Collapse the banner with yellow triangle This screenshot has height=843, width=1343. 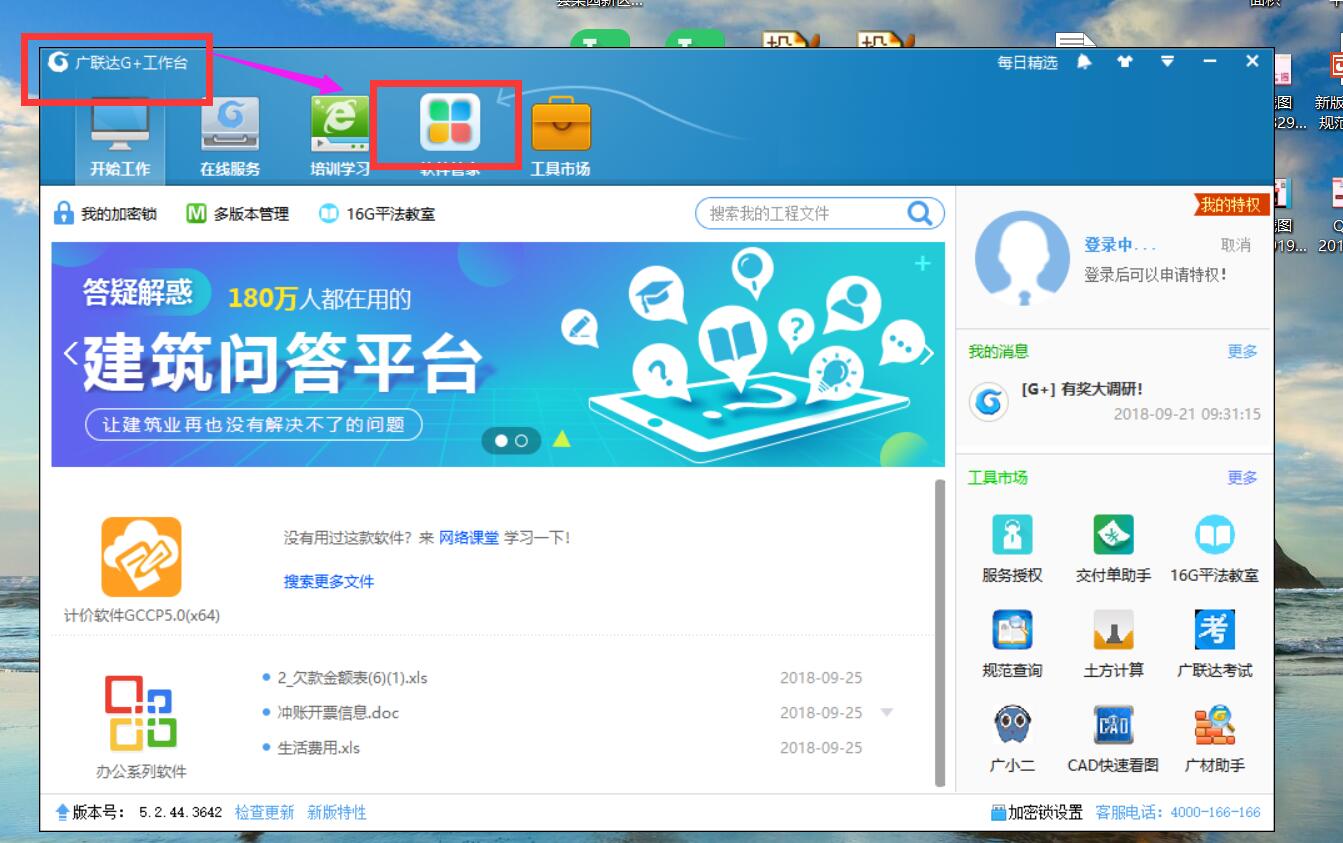[562, 438]
